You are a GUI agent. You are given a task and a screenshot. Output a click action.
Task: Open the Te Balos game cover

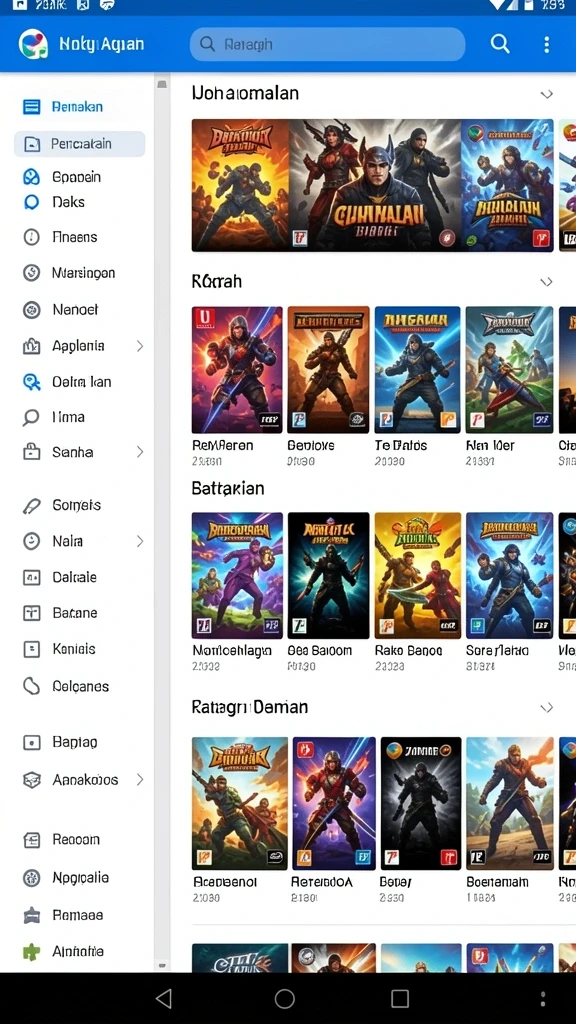coord(417,370)
